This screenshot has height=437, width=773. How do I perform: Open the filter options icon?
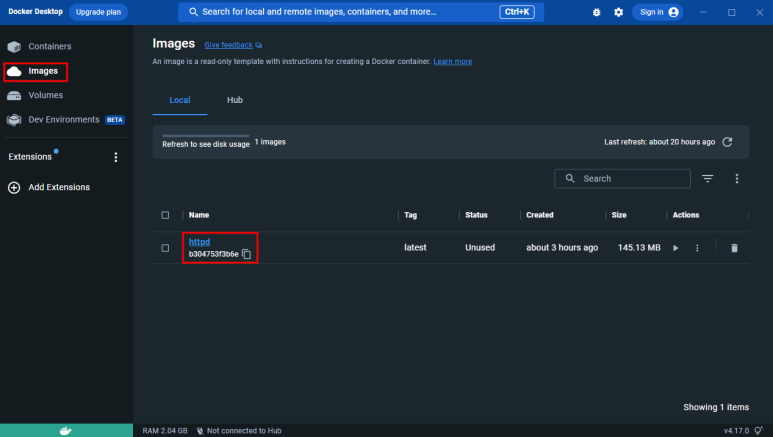(707, 179)
